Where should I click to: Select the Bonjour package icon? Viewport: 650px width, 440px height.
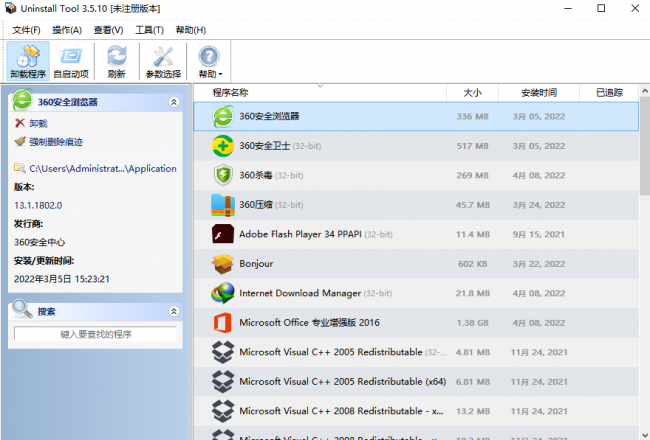click(x=223, y=264)
